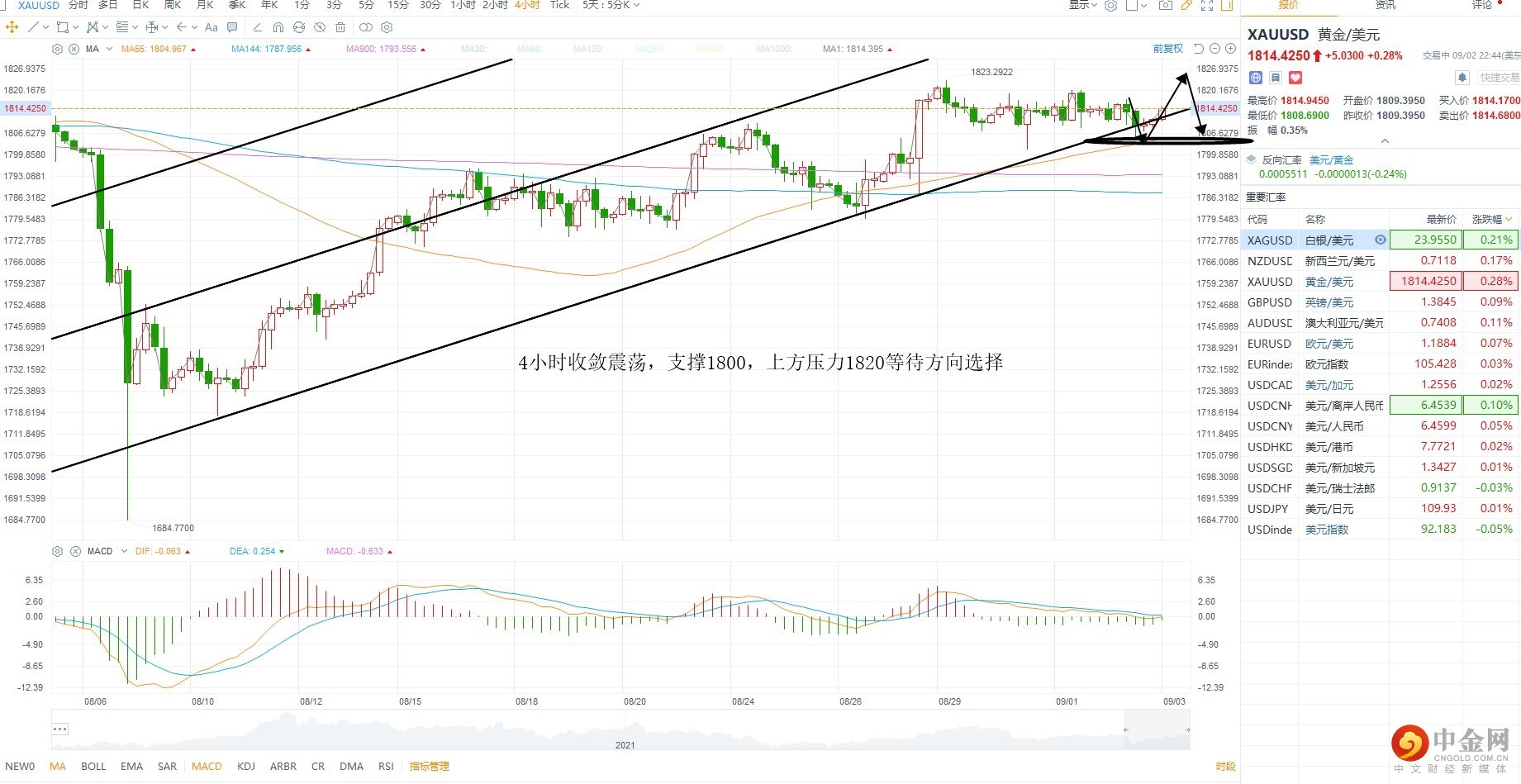Collapse quote details chevron

tap(1385, 141)
